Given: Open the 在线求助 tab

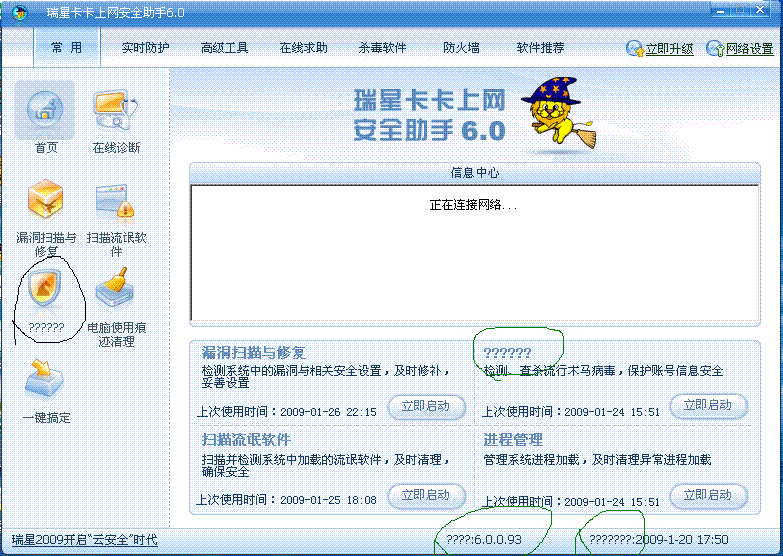Looking at the screenshot, I should coord(304,48).
